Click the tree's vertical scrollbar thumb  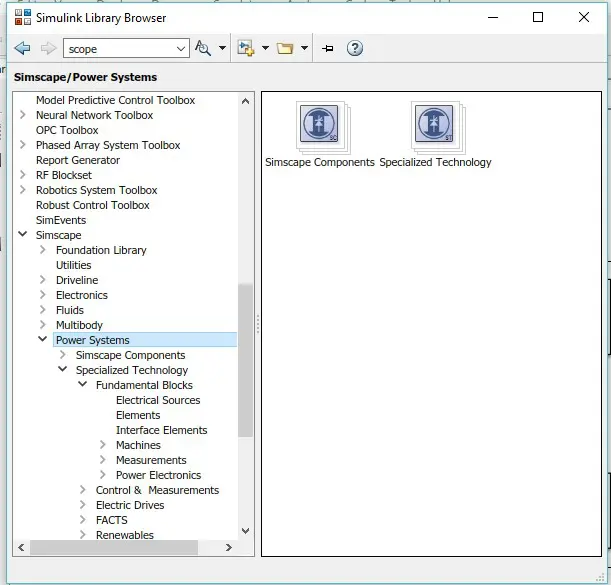[245, 360]
